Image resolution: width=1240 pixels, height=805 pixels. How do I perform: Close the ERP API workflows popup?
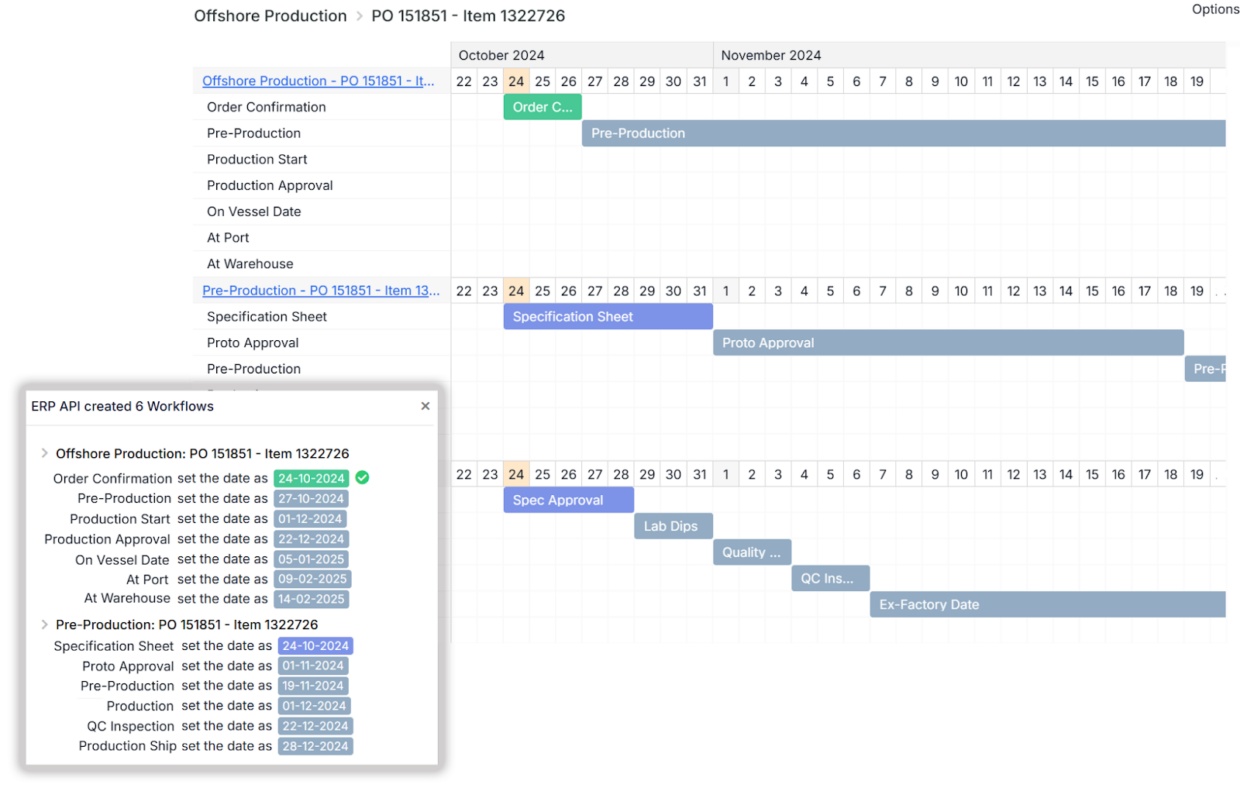pos(425,406)
